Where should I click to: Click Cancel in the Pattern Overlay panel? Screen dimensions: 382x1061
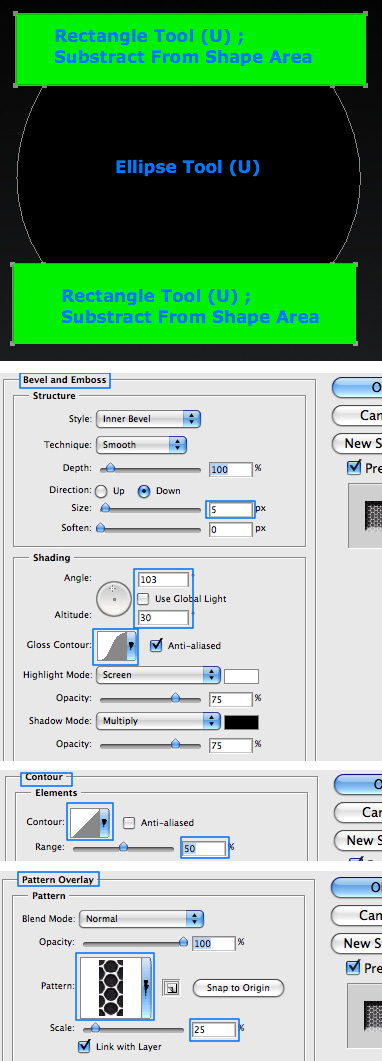357,916
